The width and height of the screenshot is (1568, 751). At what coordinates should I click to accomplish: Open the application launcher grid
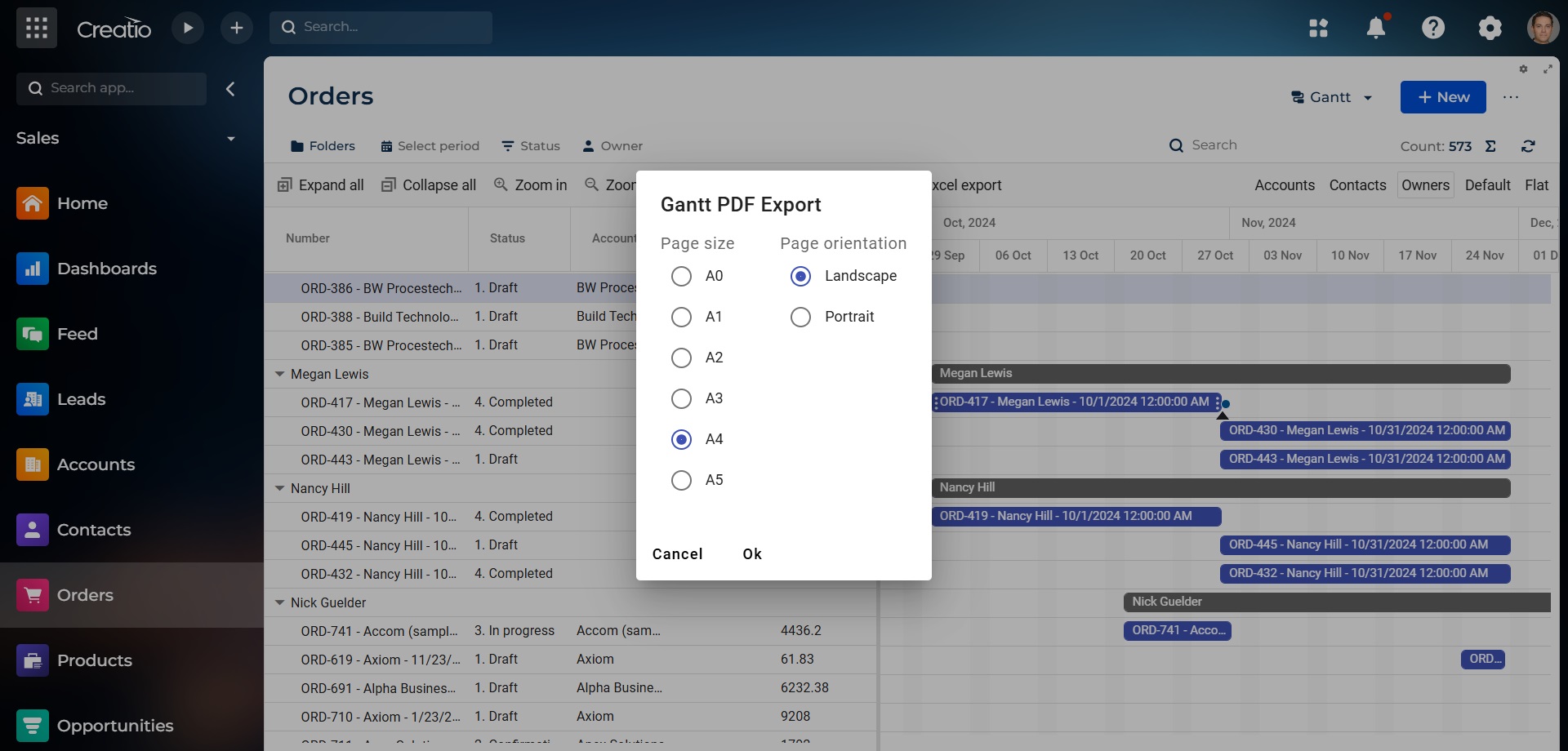click(36, 27)
